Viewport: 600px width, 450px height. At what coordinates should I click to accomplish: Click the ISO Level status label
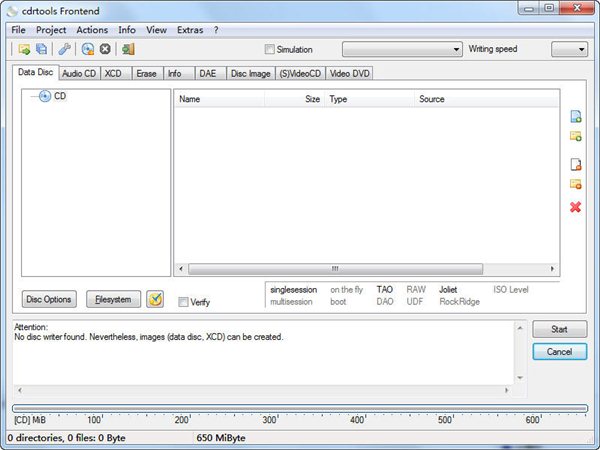510,290
